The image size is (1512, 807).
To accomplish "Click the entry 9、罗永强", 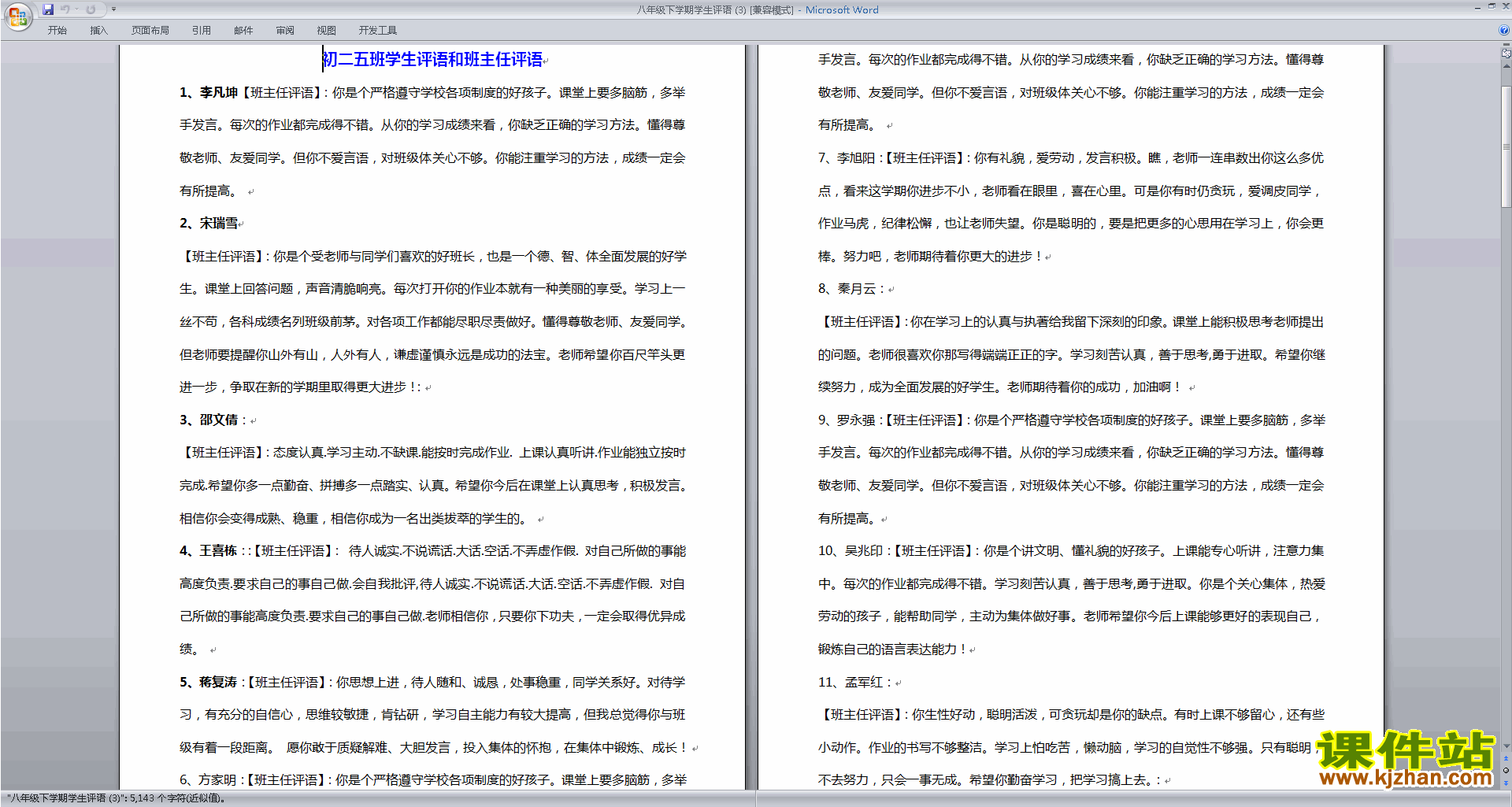I will (847, 420).
